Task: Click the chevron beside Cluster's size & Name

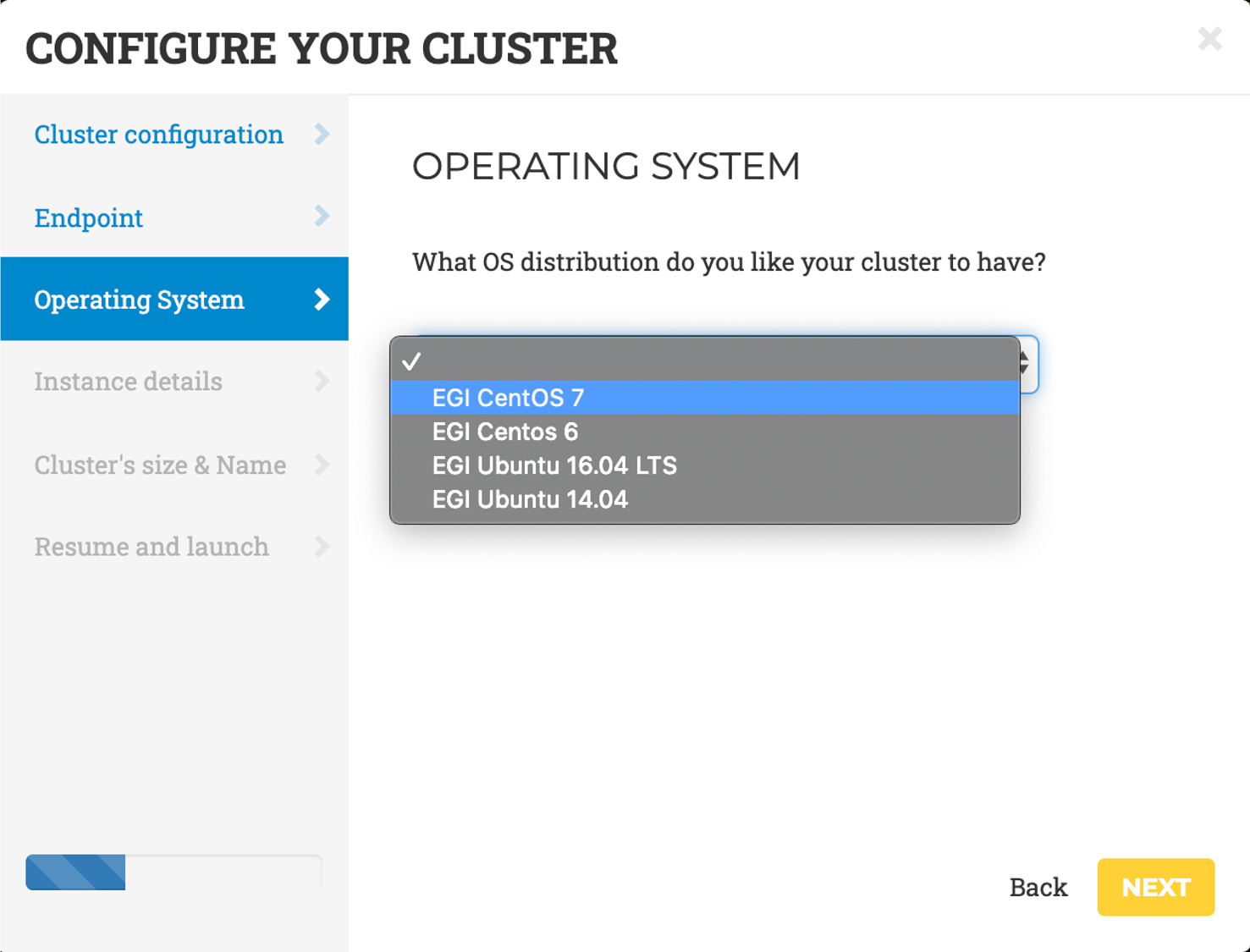Action: [322, 465]
